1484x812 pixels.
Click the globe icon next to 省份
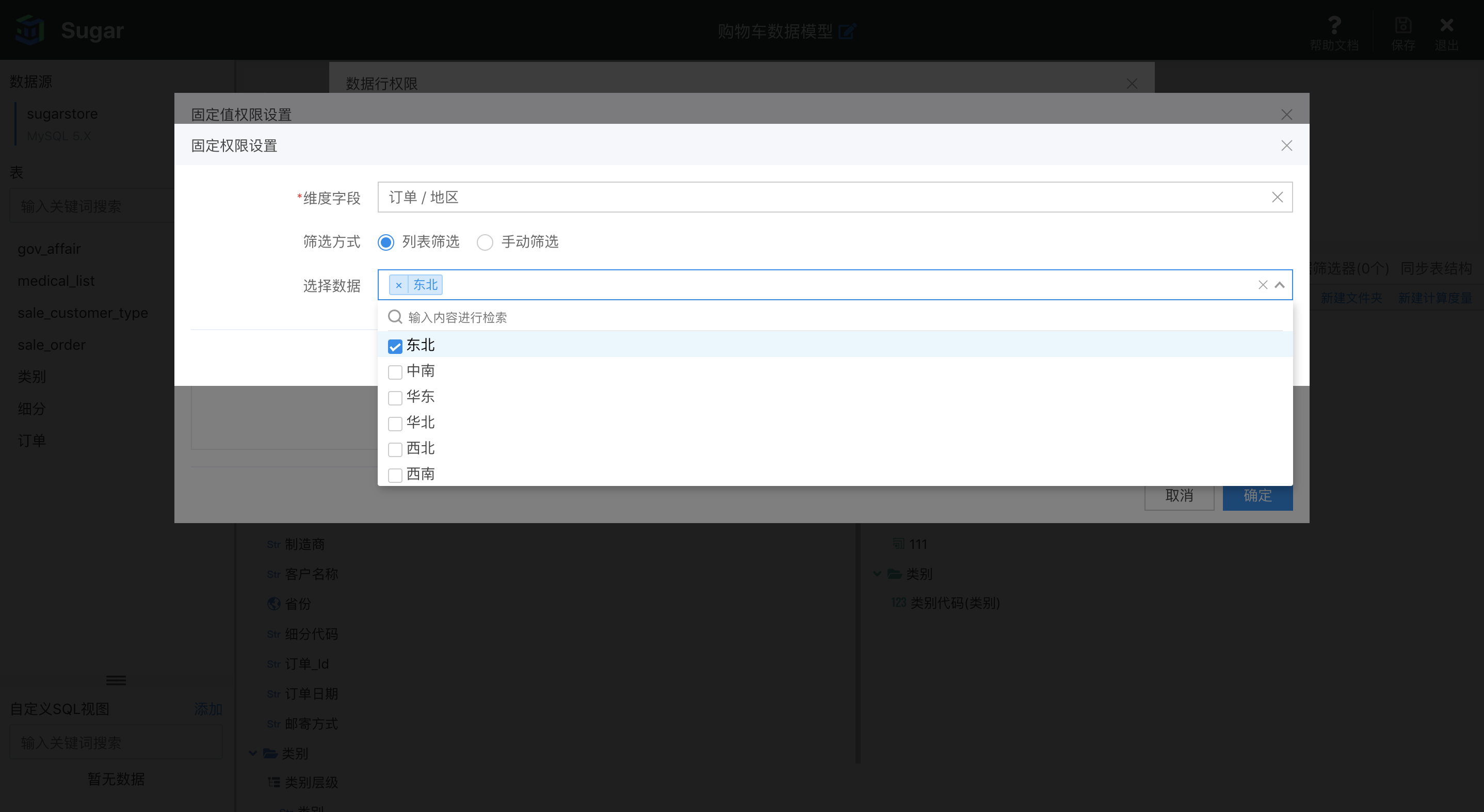coord(273,604)
